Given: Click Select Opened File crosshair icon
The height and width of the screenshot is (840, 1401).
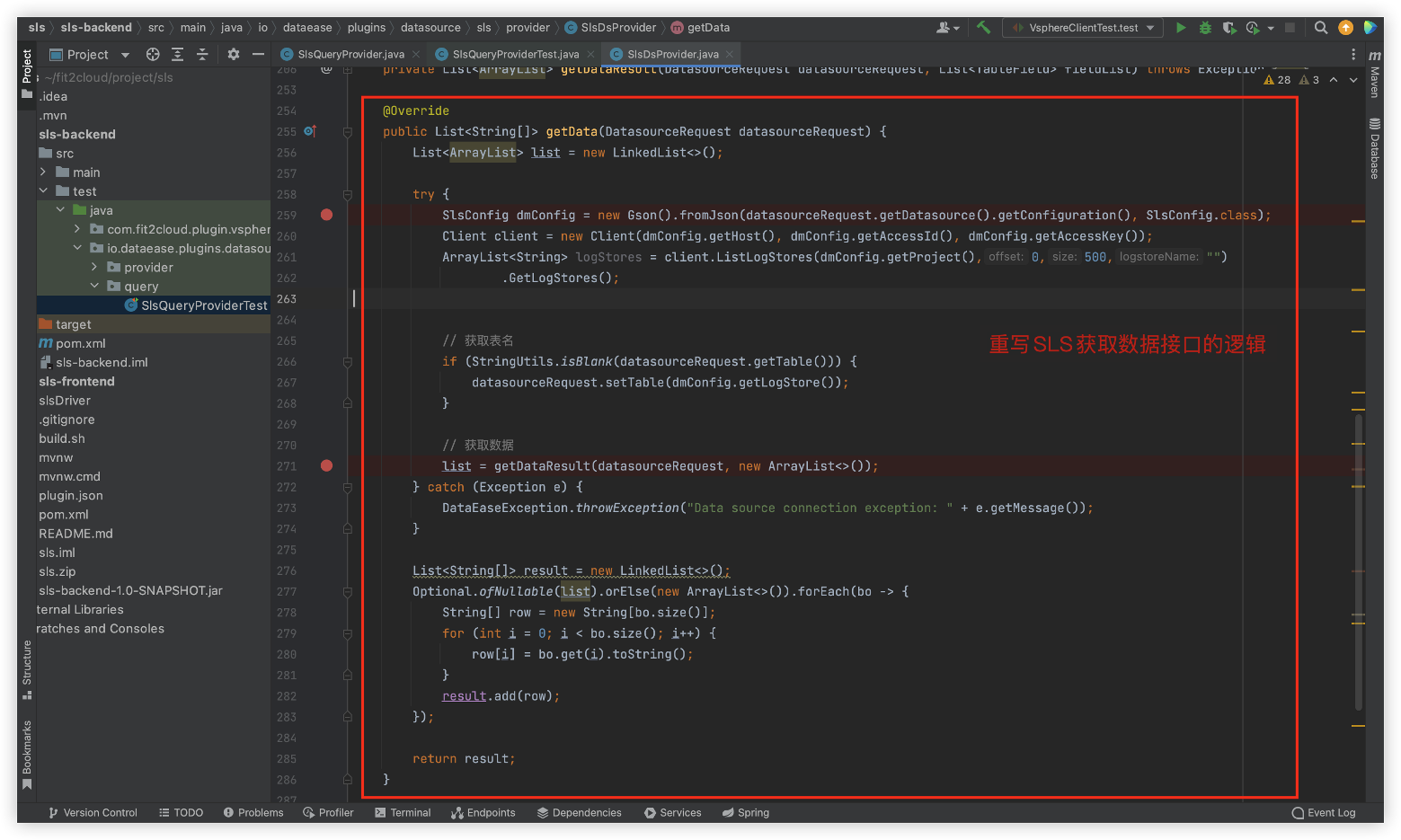Looking at the screenshot, I should pos(153,55).
